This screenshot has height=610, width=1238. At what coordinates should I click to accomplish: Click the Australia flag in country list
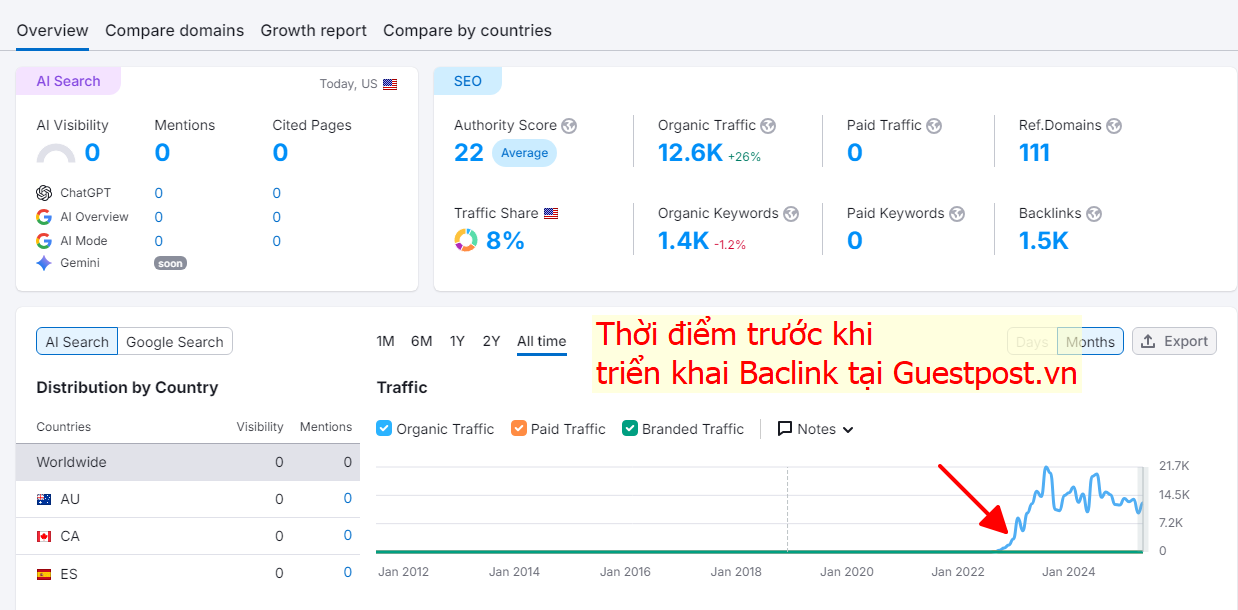[44, 498]
